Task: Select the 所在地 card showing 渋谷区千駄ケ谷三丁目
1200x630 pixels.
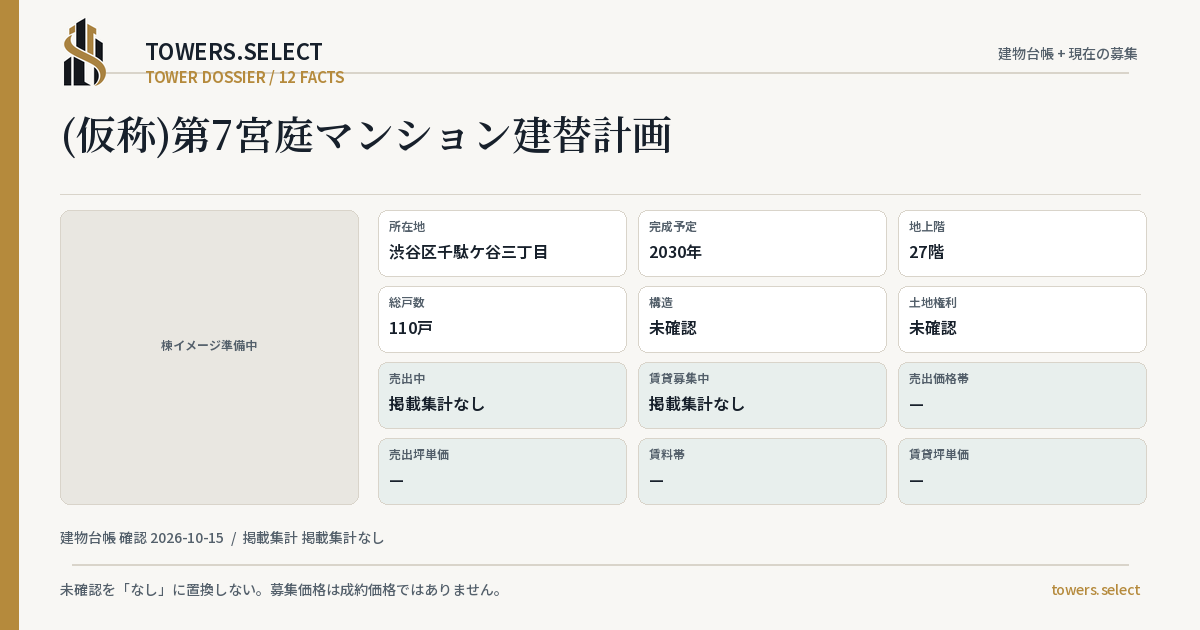Action: [502, 243]
